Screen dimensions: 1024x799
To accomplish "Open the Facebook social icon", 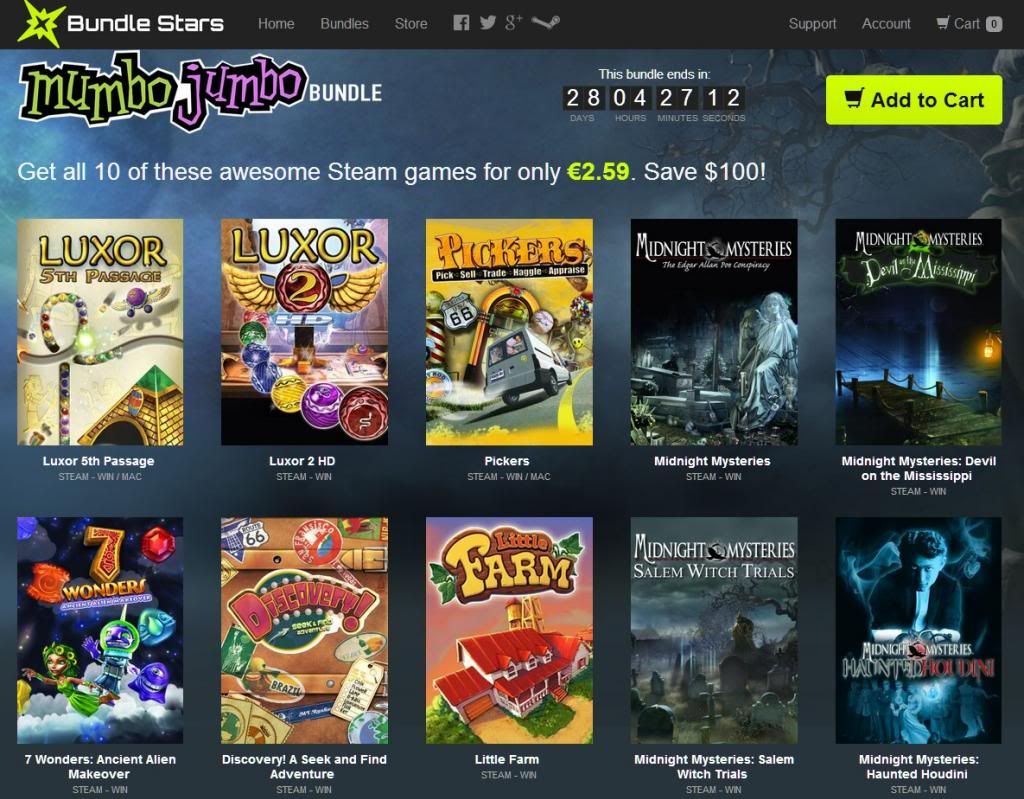I will (461, 24).
